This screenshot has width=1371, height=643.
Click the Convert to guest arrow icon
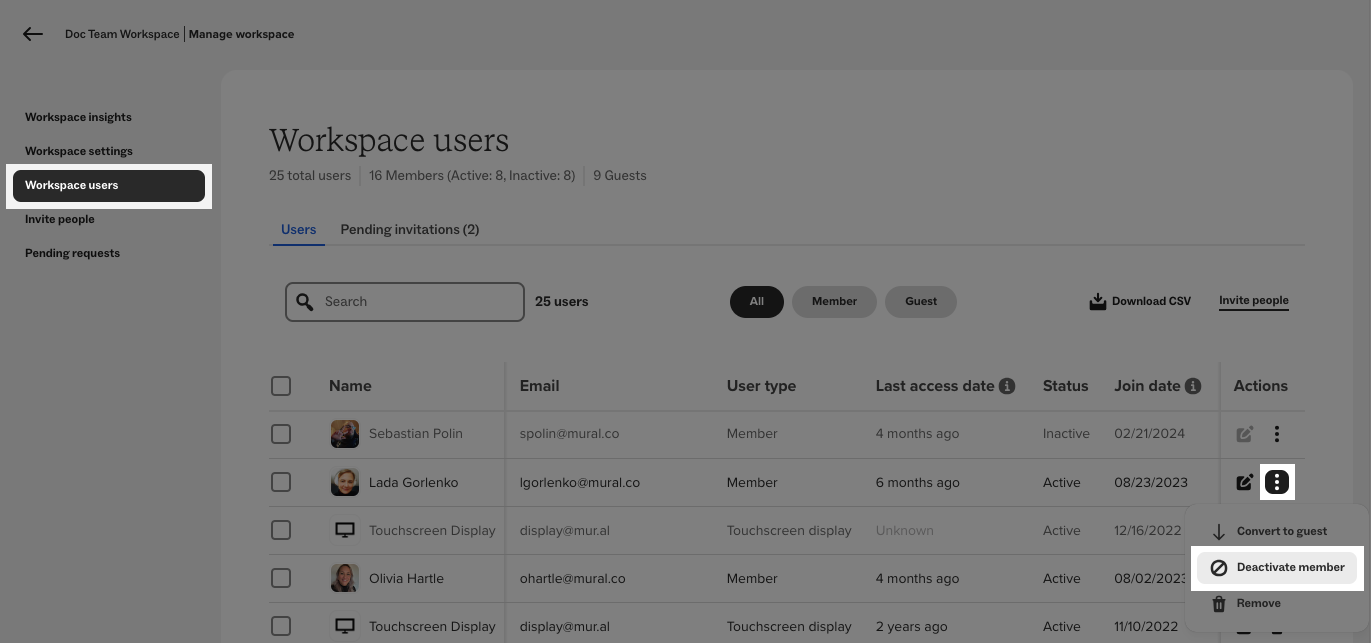1218,532
